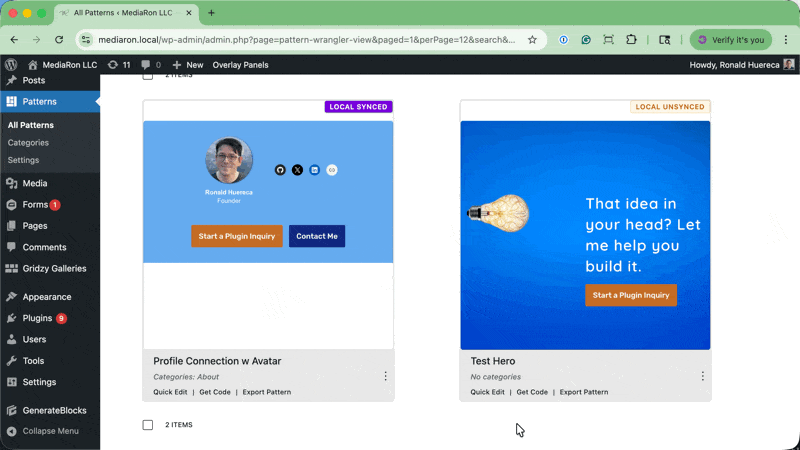Reload the page with the browser refresh icon
The height and width of the screenshot is (450, 800).
[x=59, y=40]
